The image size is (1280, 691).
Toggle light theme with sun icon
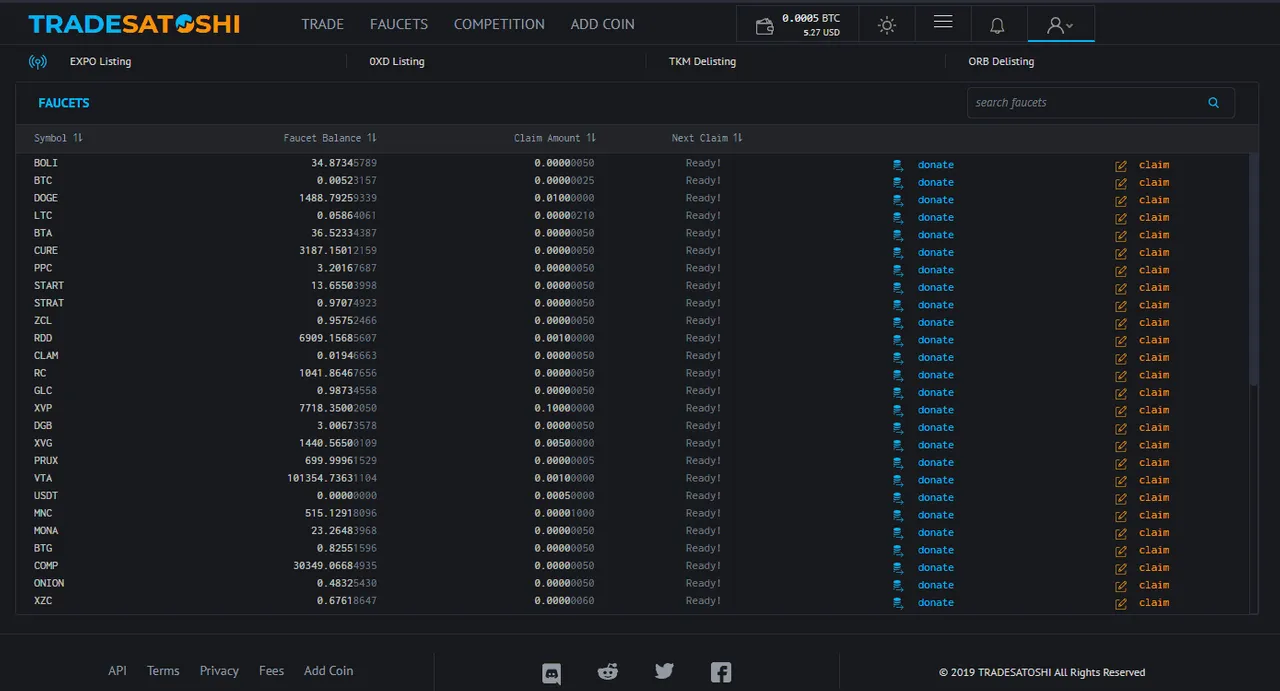(x=887, y=26)
